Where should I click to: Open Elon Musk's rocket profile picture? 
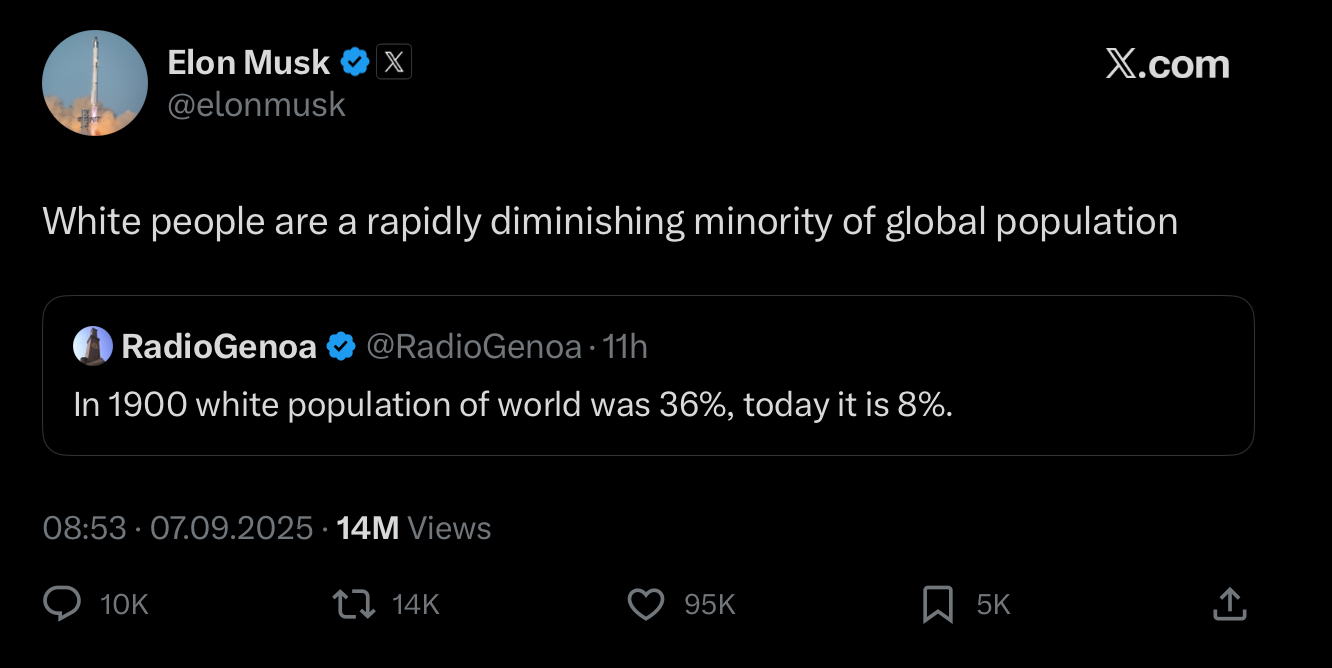tap(95, 83)
